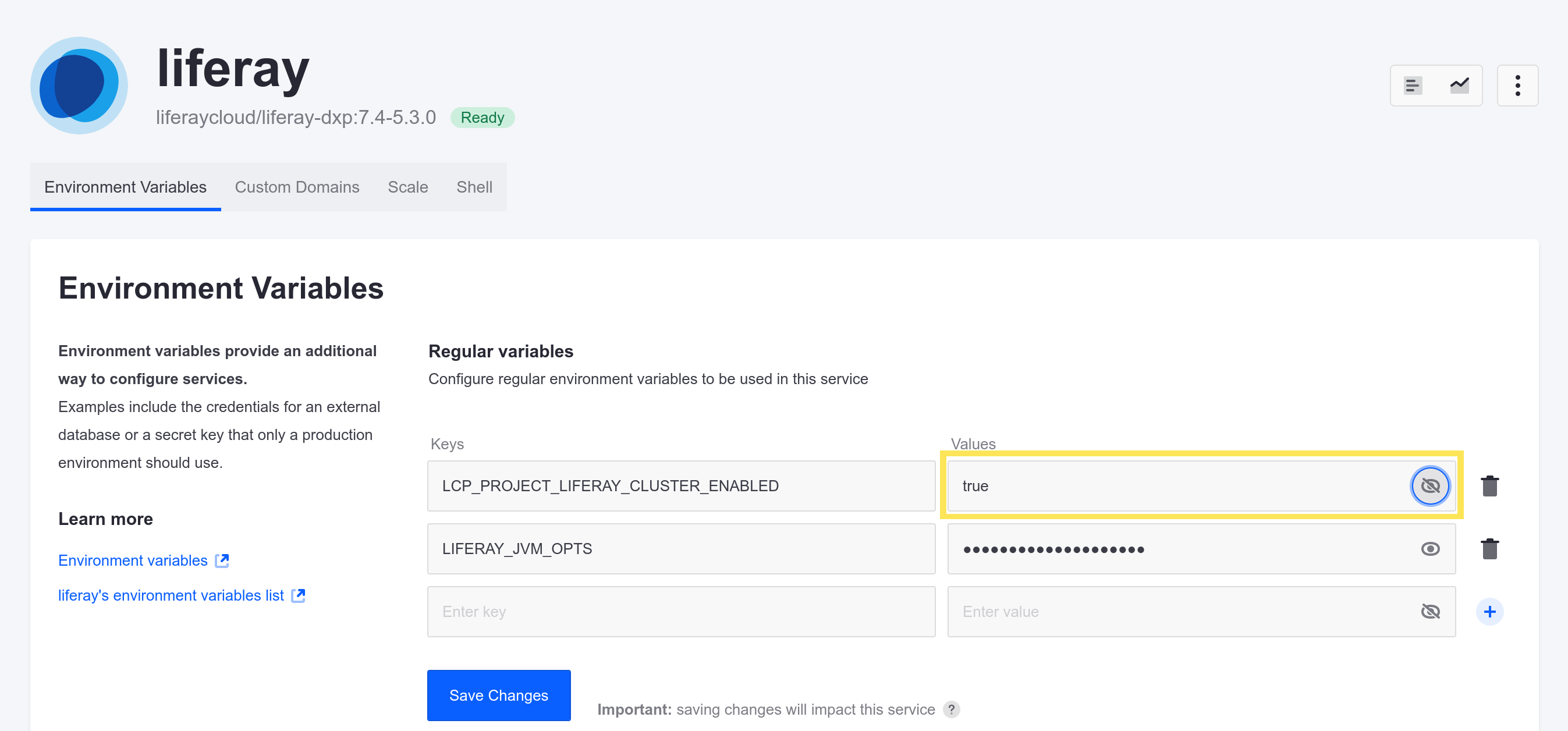Viewport: 1568px width, 731px height.
Task: Switch to the Custom Domains tab
Action: coord(297,187)
